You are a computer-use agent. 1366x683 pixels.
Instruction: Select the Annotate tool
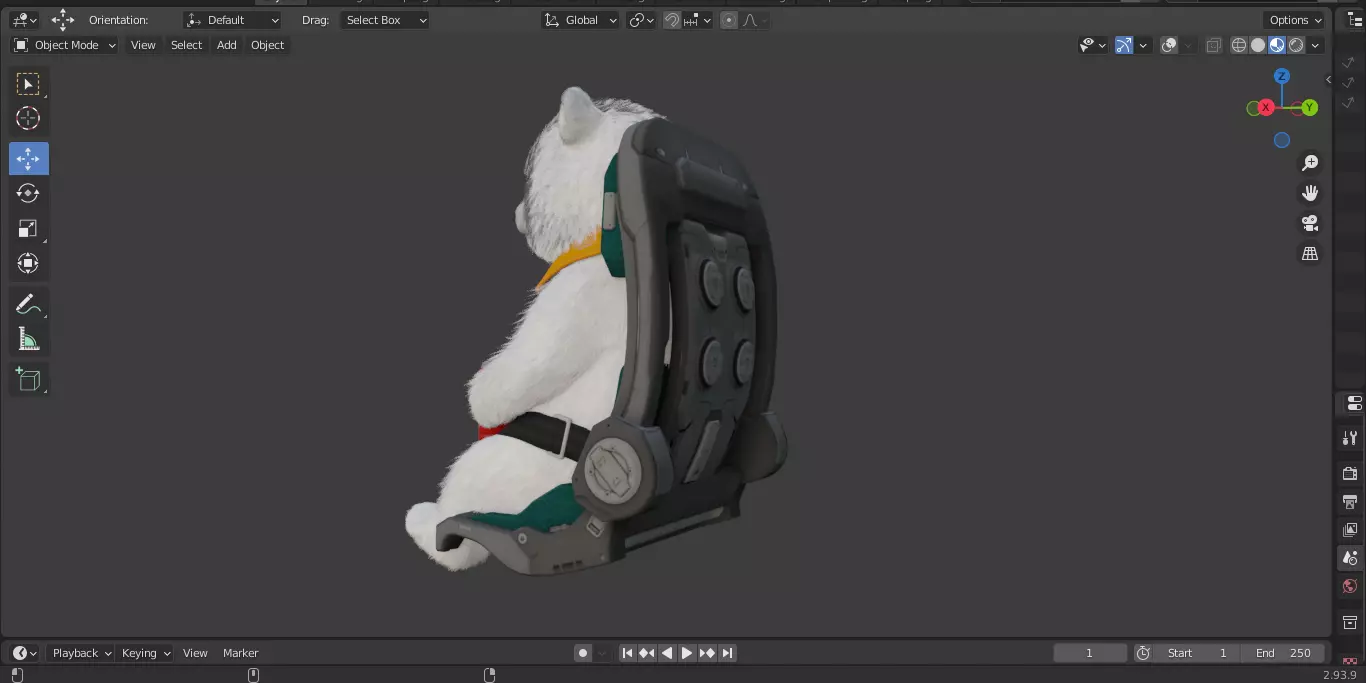pyautogui.click(x=28, y=305)
